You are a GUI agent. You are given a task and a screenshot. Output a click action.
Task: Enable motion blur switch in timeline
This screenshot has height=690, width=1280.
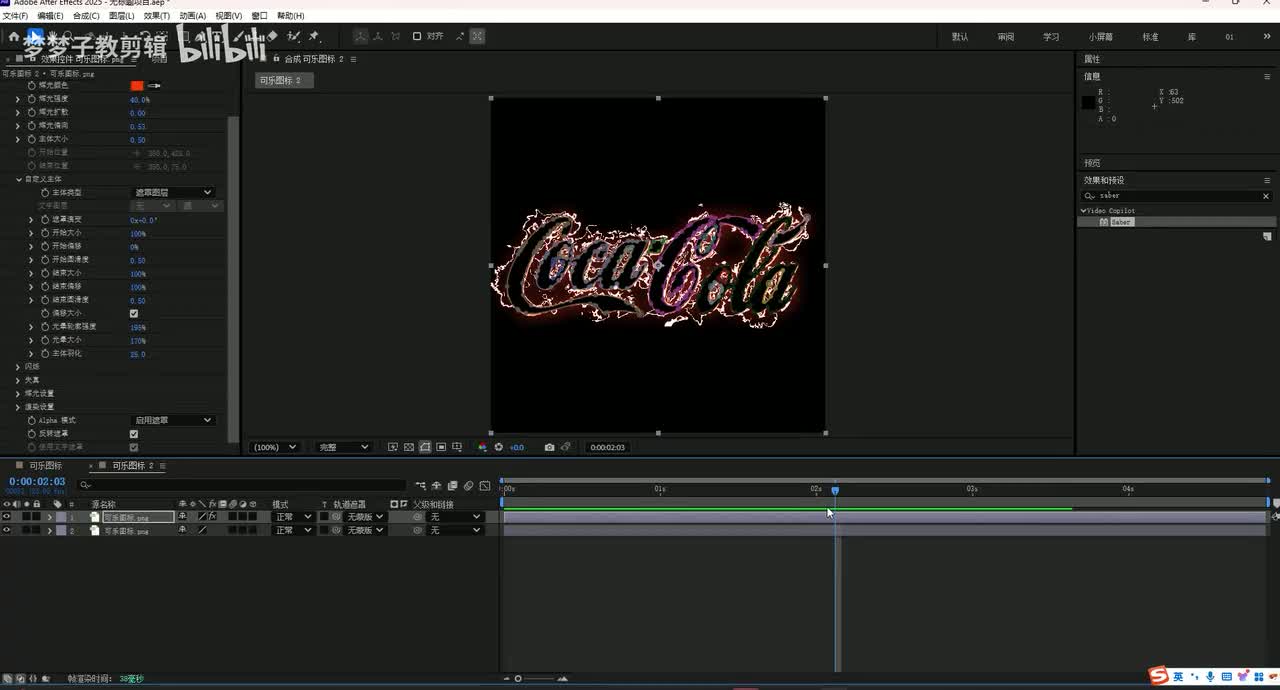[x=468, y=486]
